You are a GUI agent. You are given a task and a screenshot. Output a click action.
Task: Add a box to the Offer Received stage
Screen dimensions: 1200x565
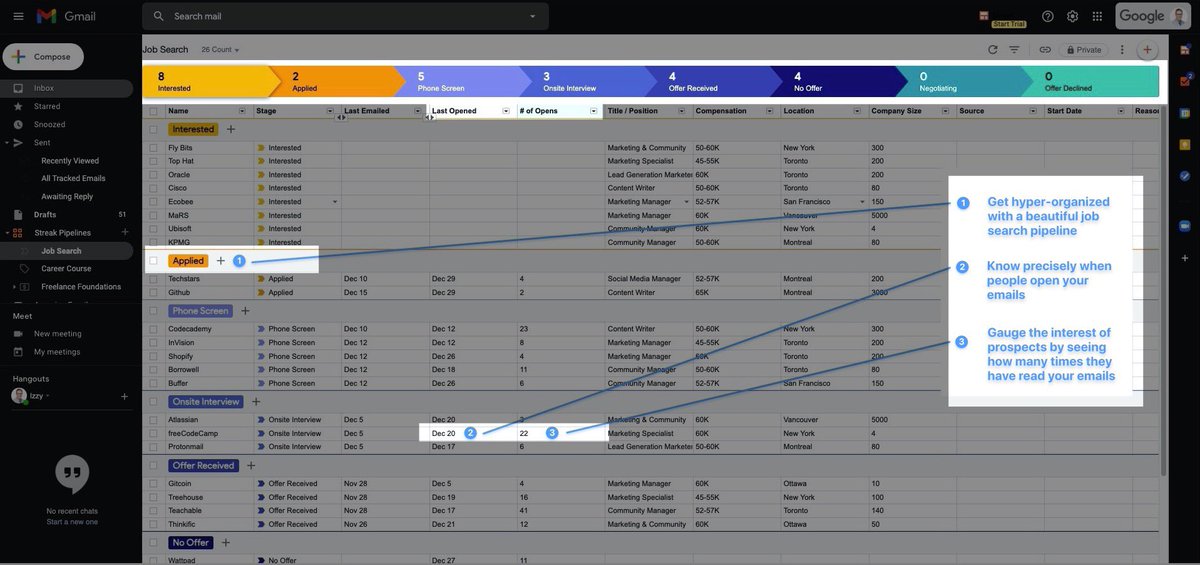pos(251,466)
